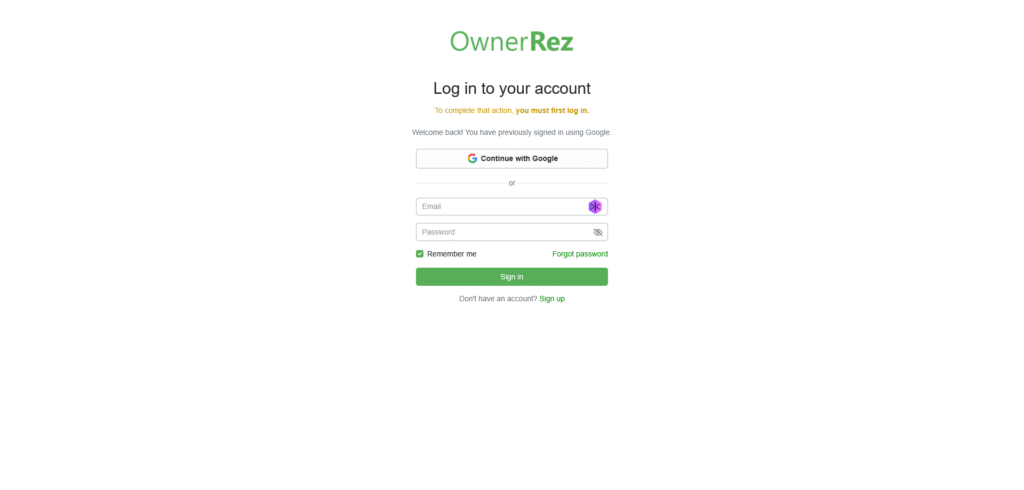Click the OwnerRez logo at top
The width and height of the screenshot is (1024, 490).
[511, 42]
